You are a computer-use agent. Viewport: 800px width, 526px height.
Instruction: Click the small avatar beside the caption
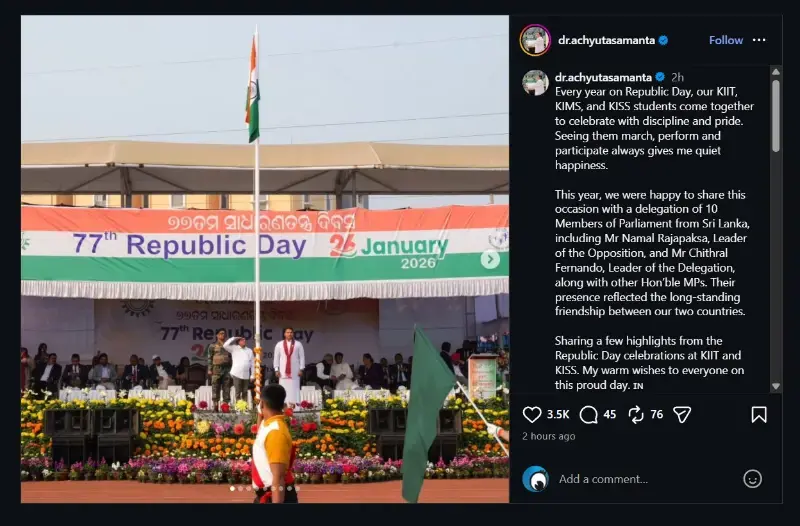pos(535,82)
